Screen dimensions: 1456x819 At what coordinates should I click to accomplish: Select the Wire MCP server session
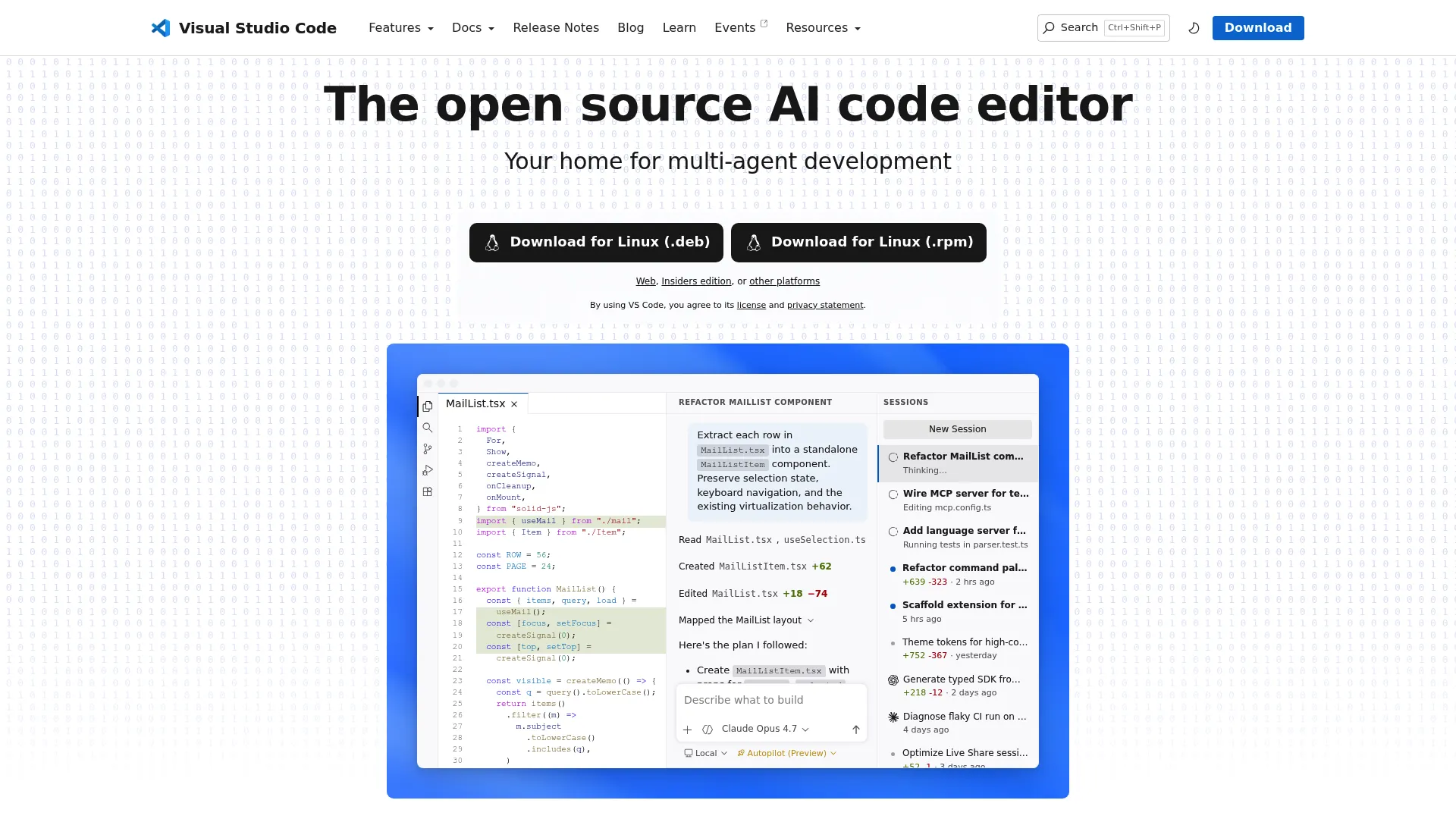tap(958, 500)
